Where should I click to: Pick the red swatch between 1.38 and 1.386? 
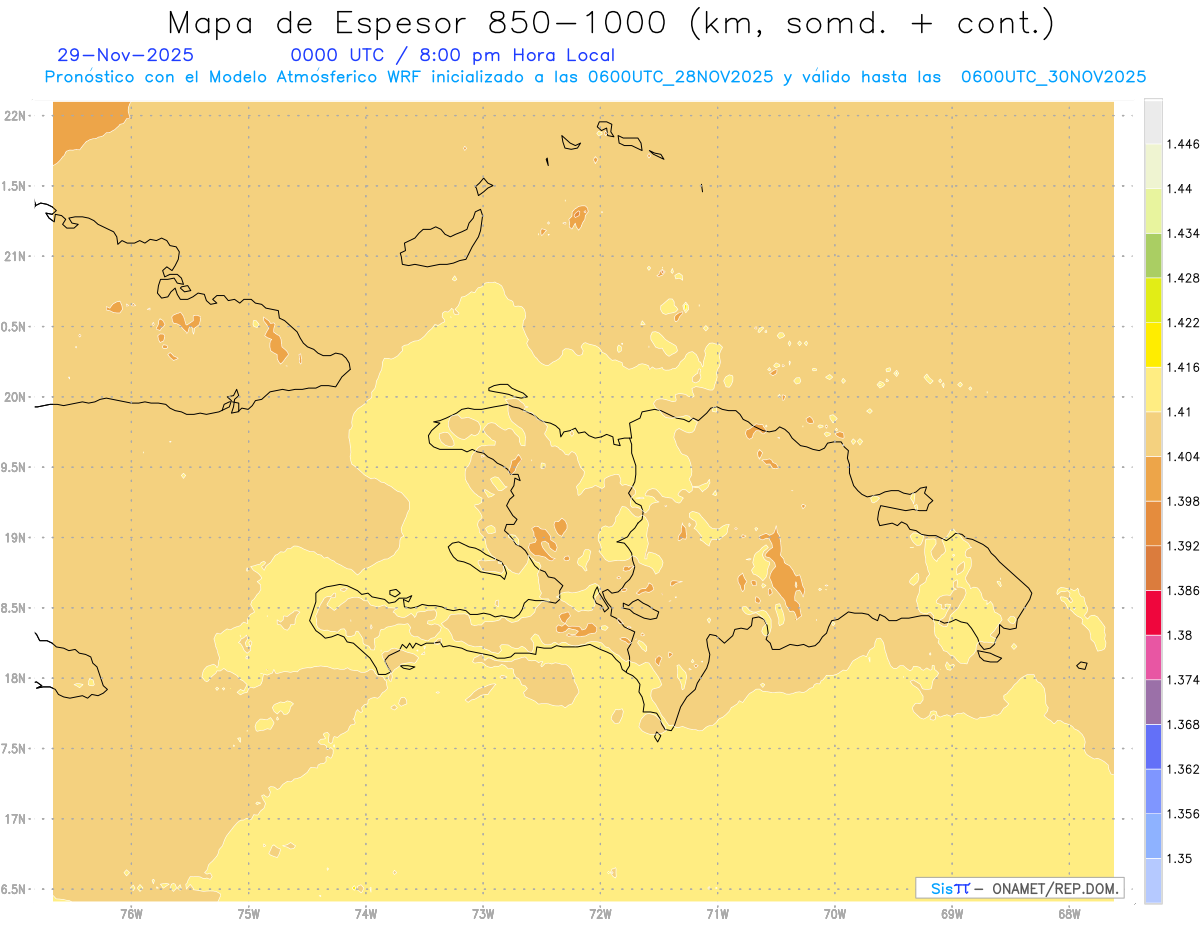[1153, 613]
